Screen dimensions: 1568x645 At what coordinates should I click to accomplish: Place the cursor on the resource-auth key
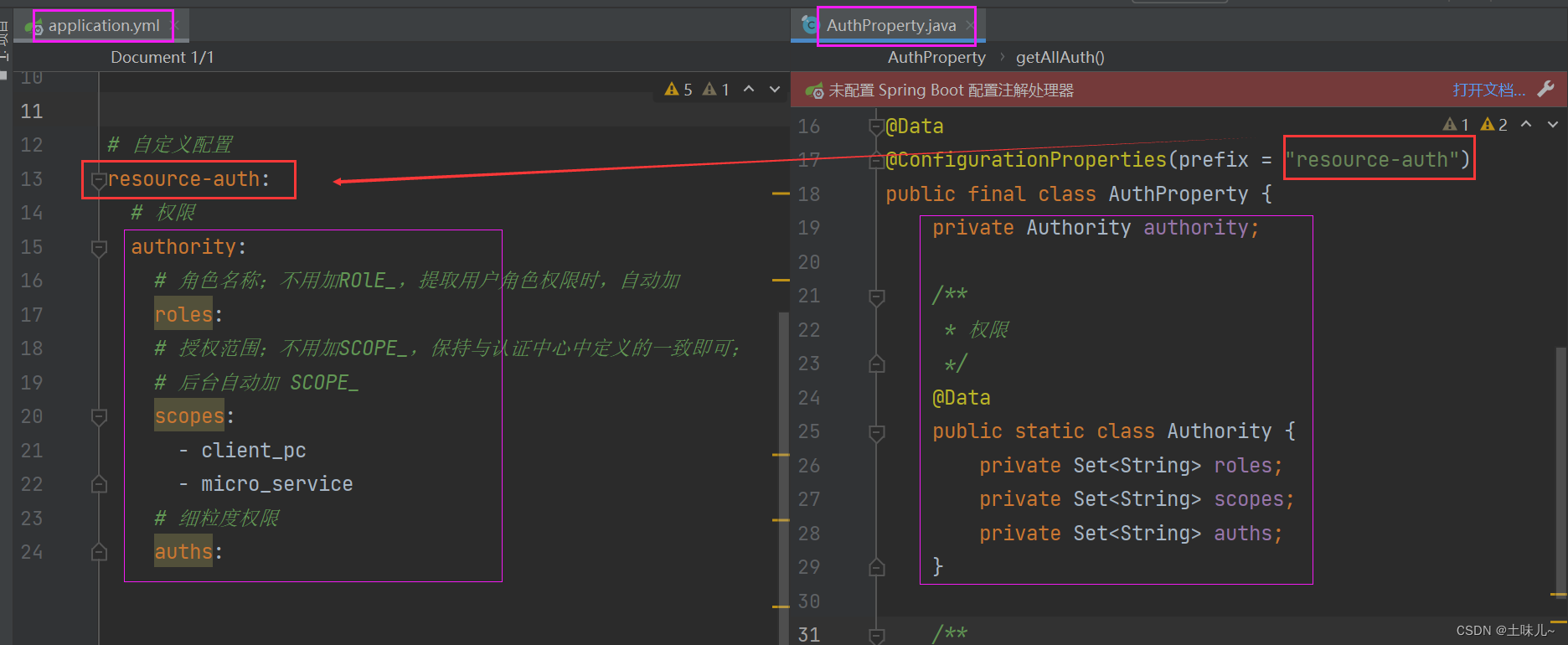click(183, 179)
